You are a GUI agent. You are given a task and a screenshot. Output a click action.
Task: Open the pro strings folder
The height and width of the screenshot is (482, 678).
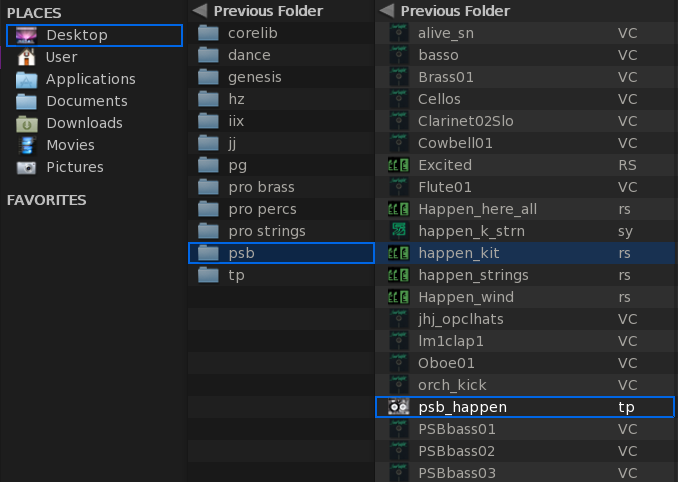pos(266,231)
